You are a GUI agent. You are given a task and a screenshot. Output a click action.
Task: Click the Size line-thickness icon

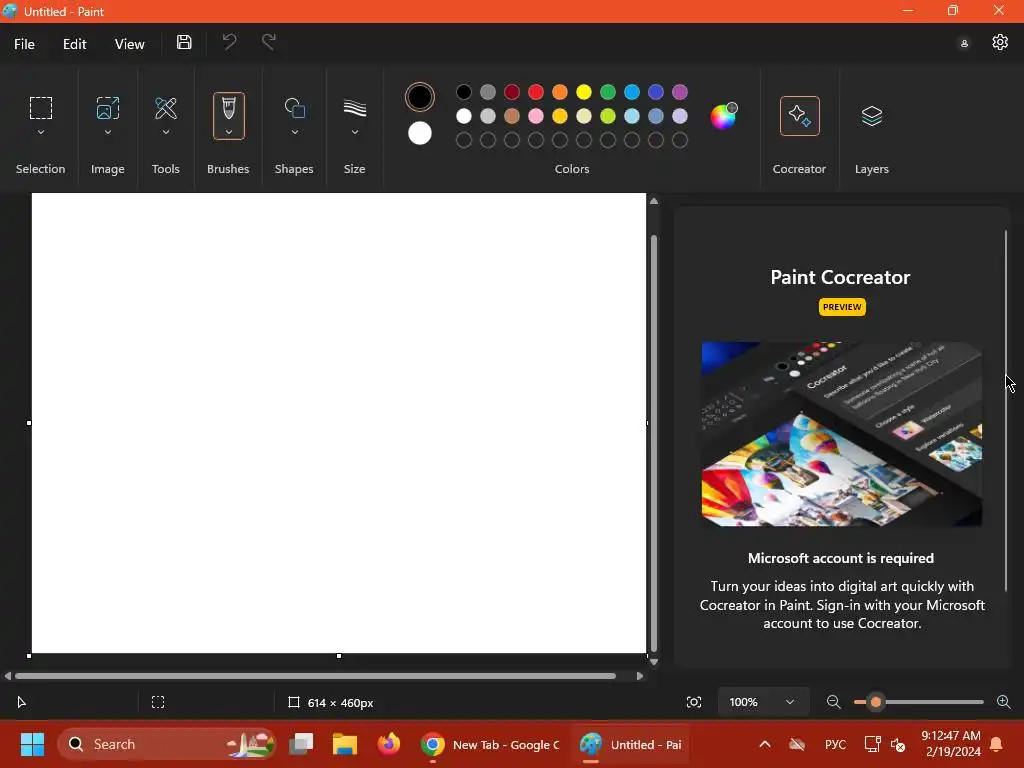pos(355,108)
